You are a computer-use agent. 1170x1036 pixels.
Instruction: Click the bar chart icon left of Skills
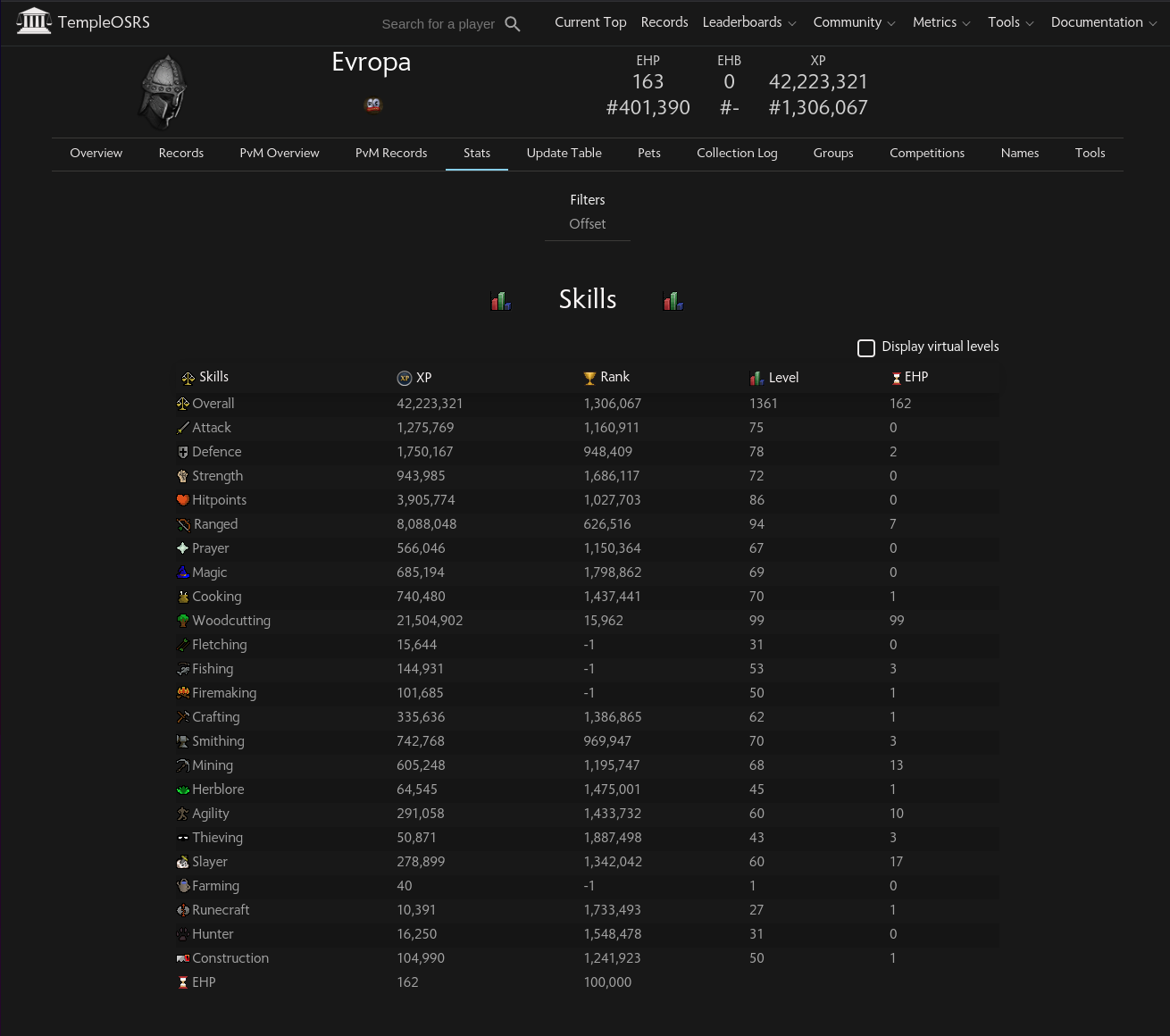coord(501,301)
